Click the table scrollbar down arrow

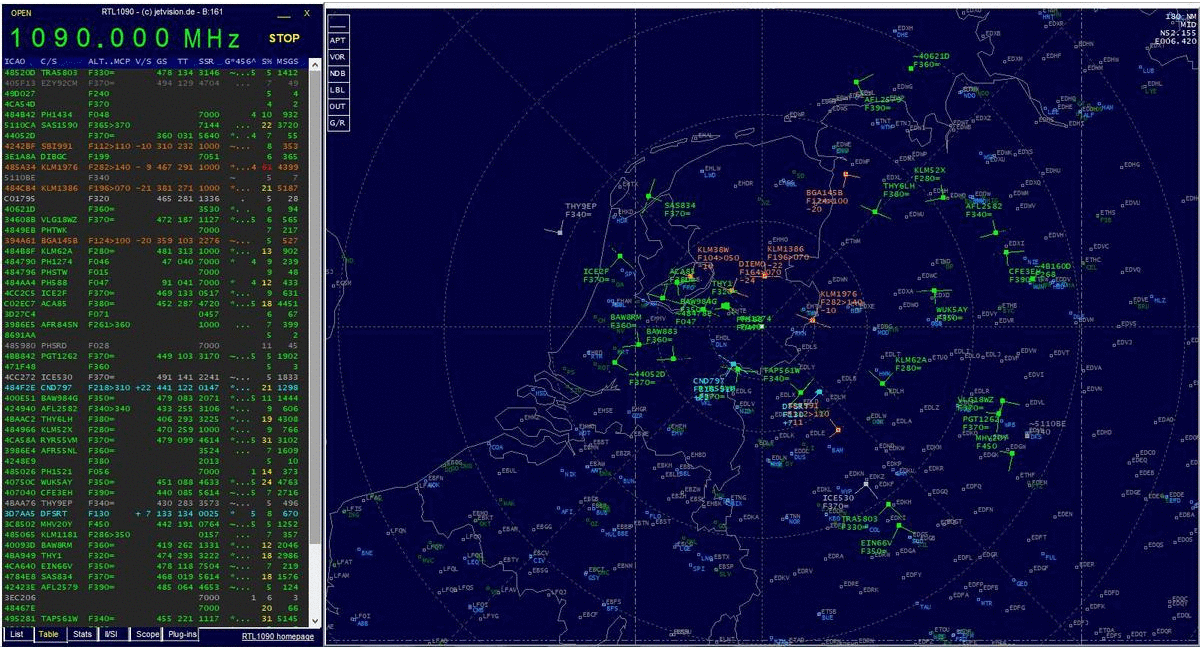(x=315, y=620)
